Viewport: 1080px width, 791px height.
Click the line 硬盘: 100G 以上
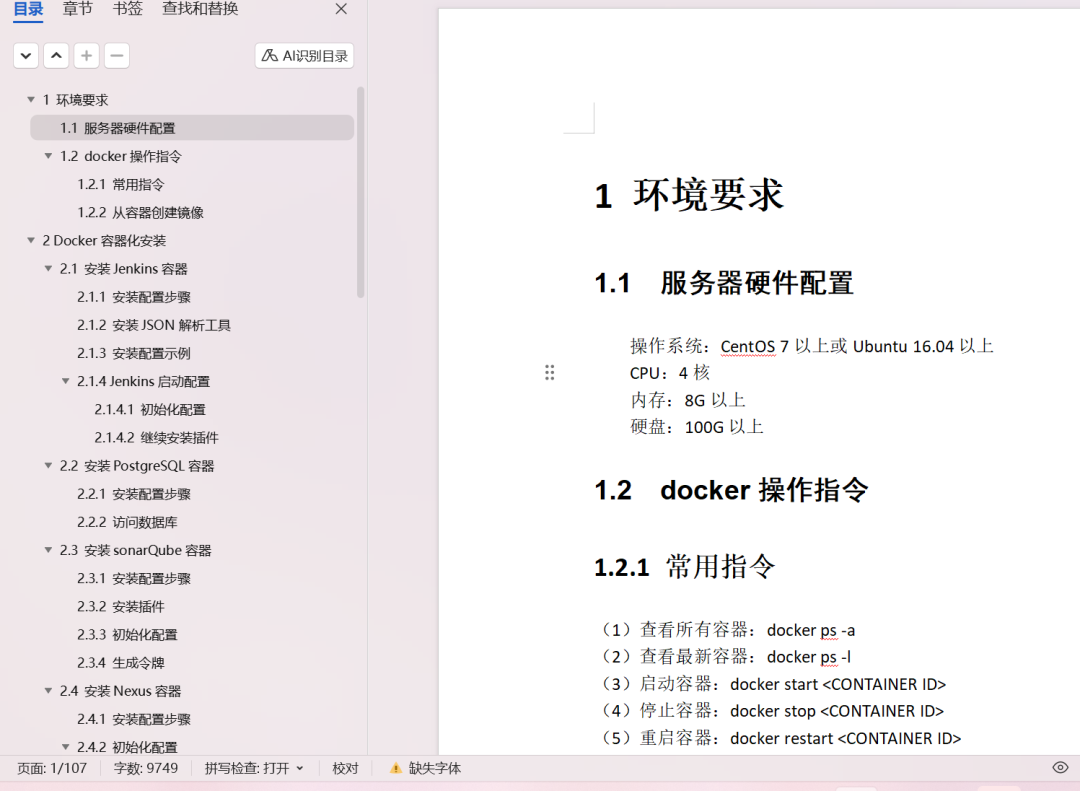[696, 427]
